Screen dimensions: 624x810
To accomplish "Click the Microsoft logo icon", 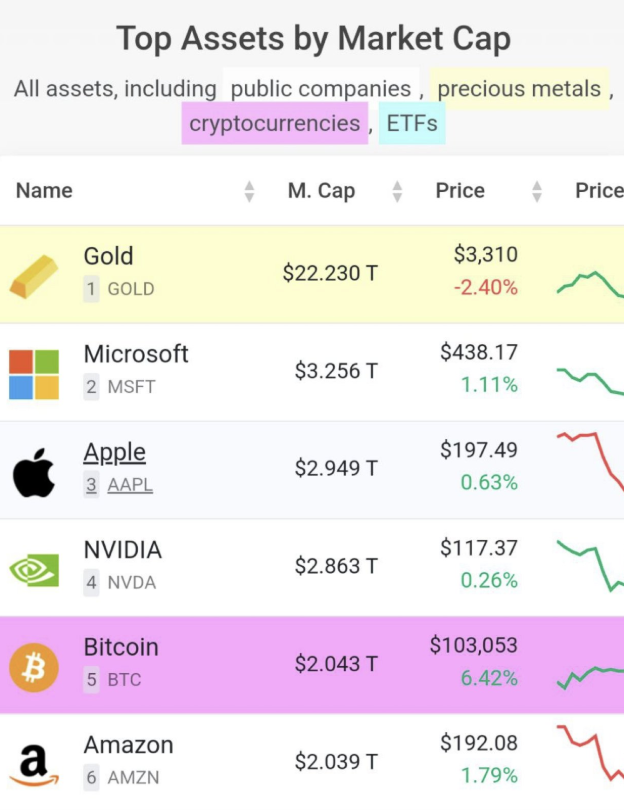I will pyautogui.click(x=34, y=374).
